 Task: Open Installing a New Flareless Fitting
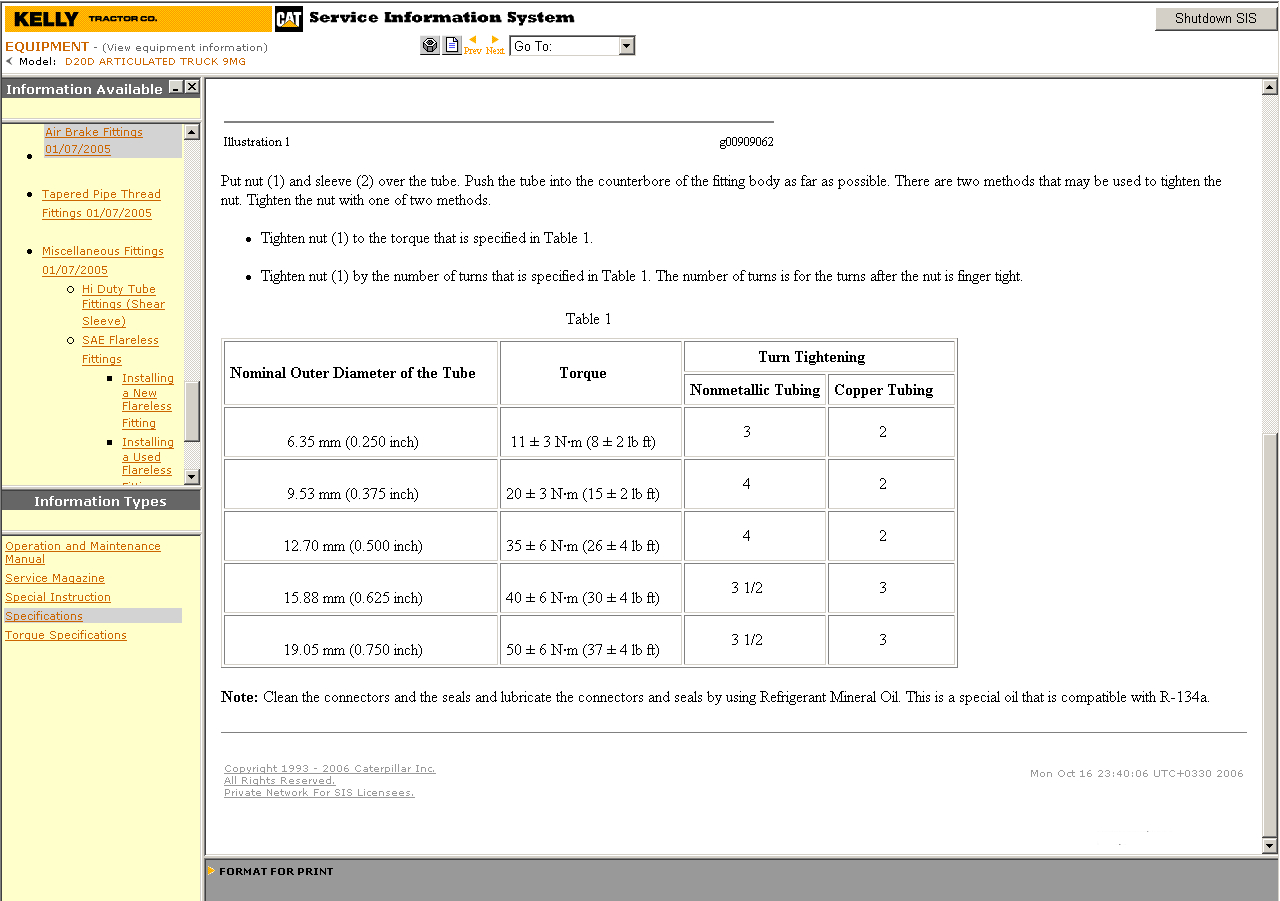pos(148,400)
